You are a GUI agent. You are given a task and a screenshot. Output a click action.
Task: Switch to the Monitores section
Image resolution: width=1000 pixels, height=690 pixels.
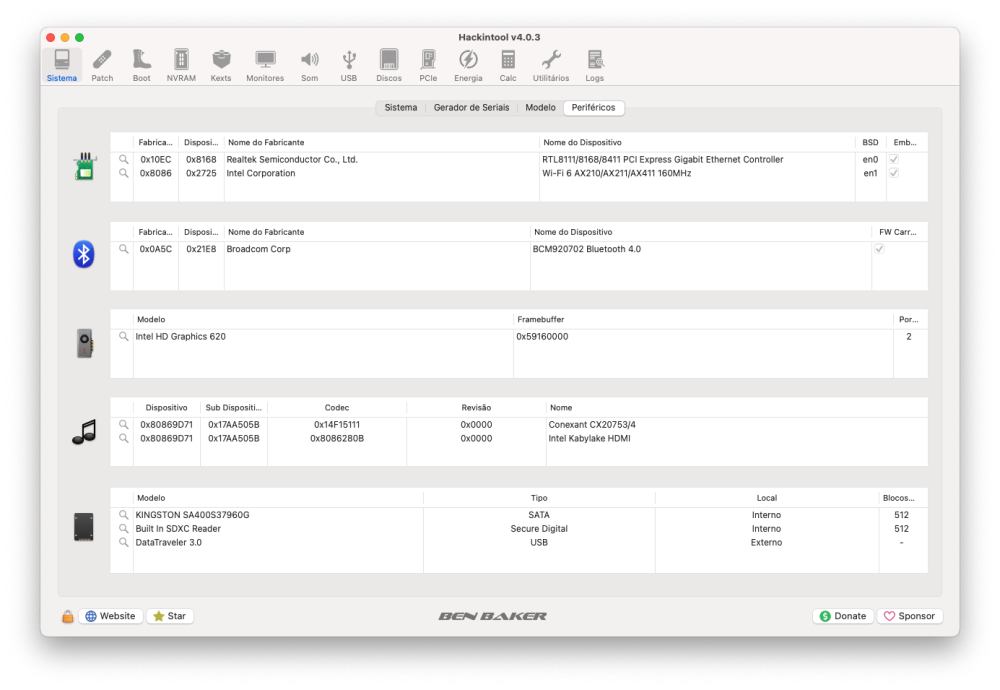pos(265,66)
